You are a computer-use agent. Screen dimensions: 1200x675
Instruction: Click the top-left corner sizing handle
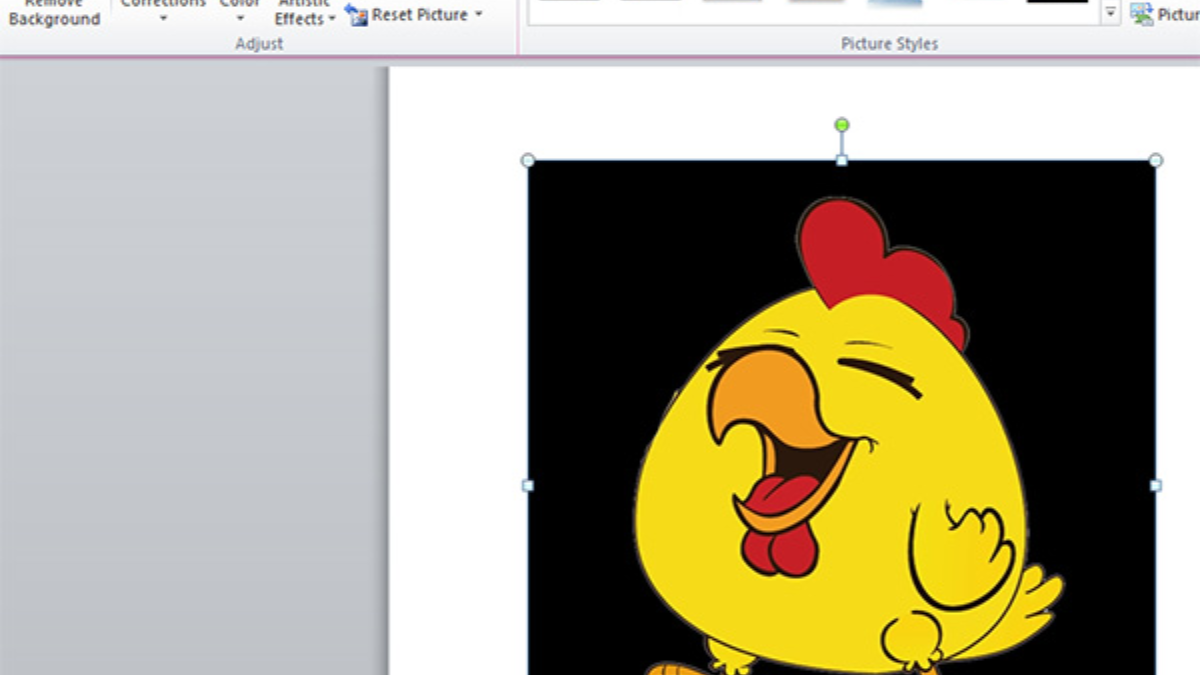pos(528,160)
